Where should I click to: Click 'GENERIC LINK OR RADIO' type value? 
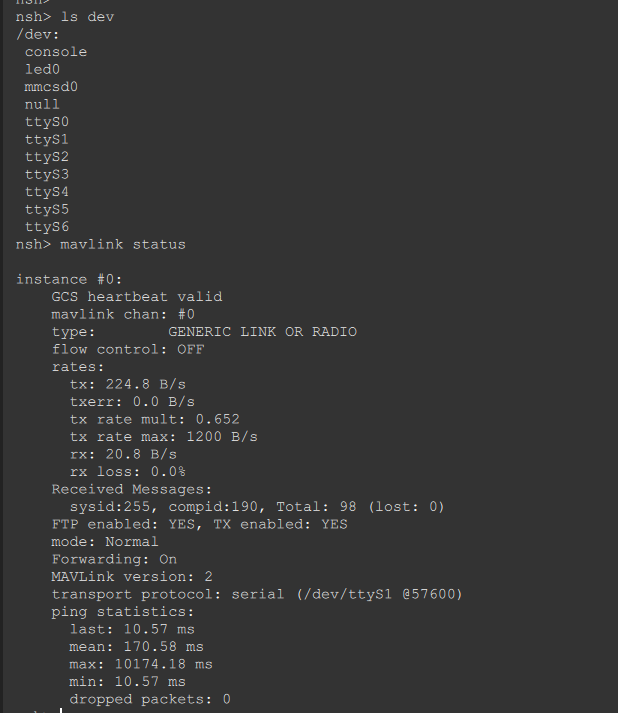tap(262, 332)
